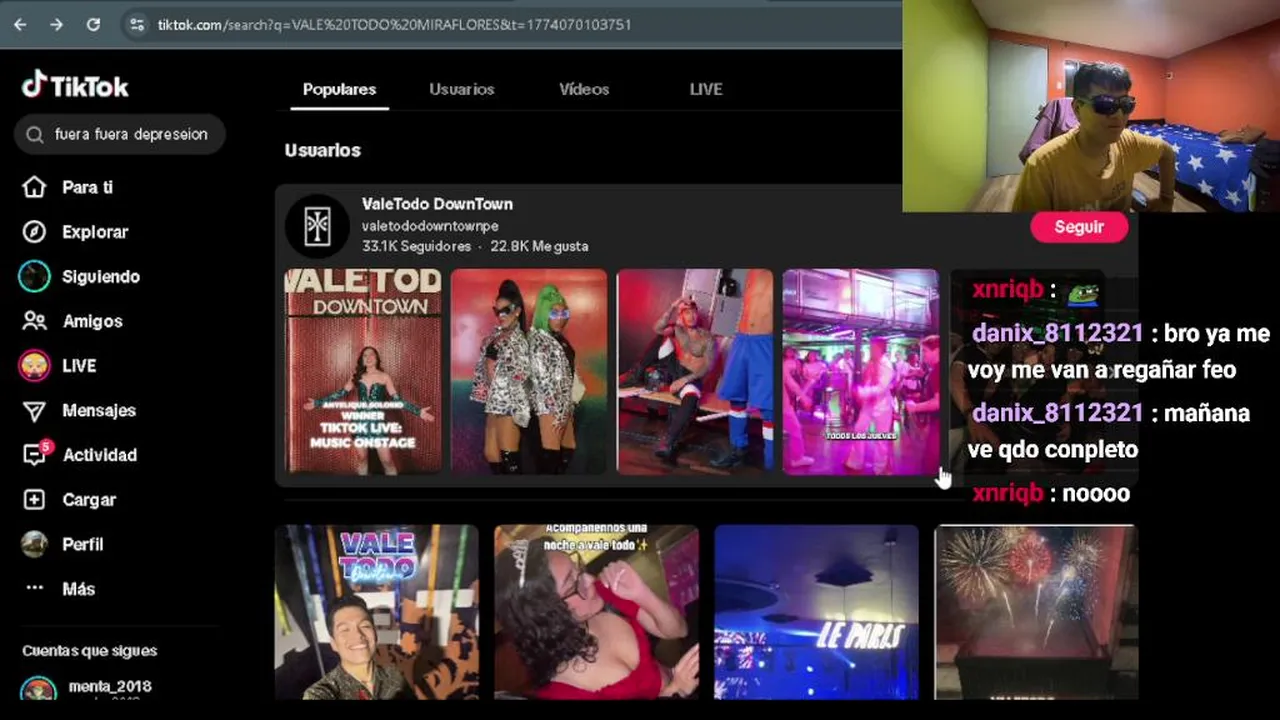Click the TikTok logo

coord(75,86)
